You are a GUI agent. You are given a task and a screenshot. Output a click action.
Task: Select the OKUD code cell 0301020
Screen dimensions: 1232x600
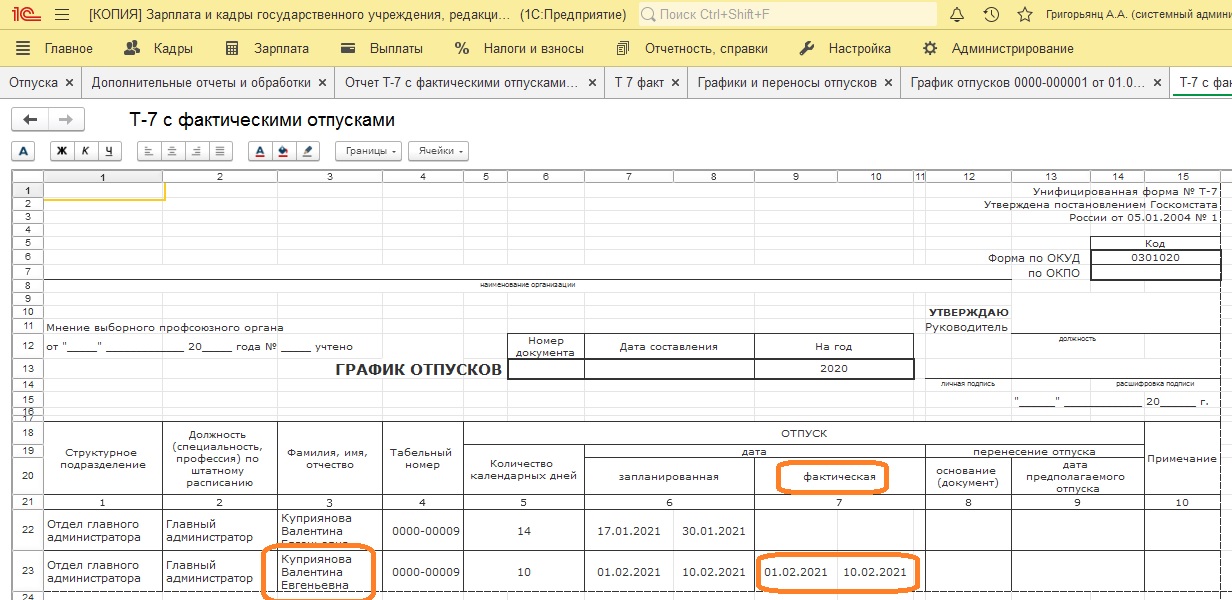1155,257
